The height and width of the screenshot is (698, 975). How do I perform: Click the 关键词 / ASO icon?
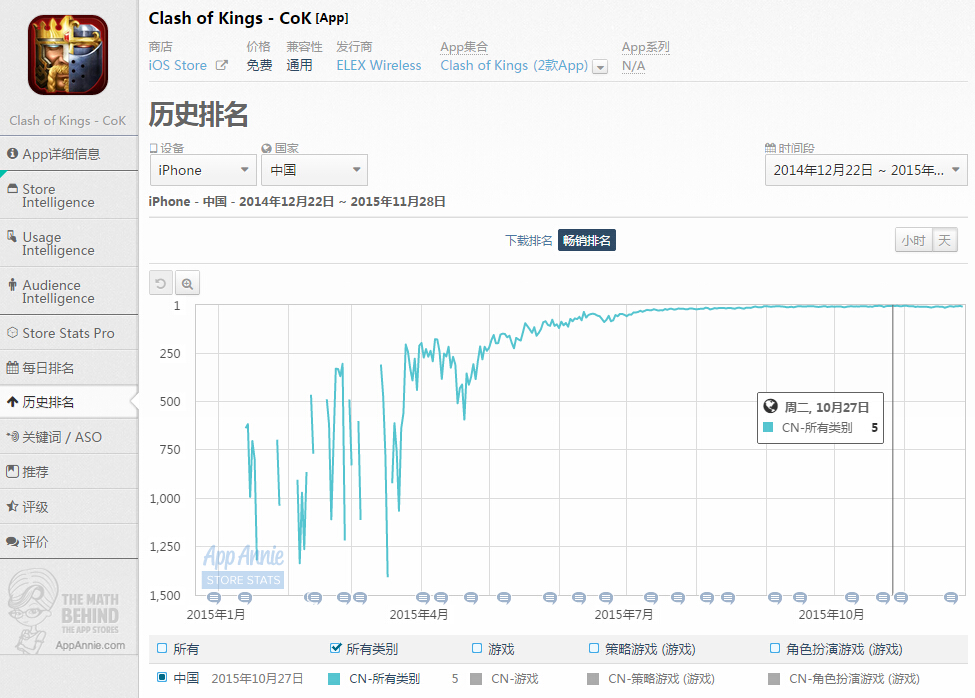point(12,436)
